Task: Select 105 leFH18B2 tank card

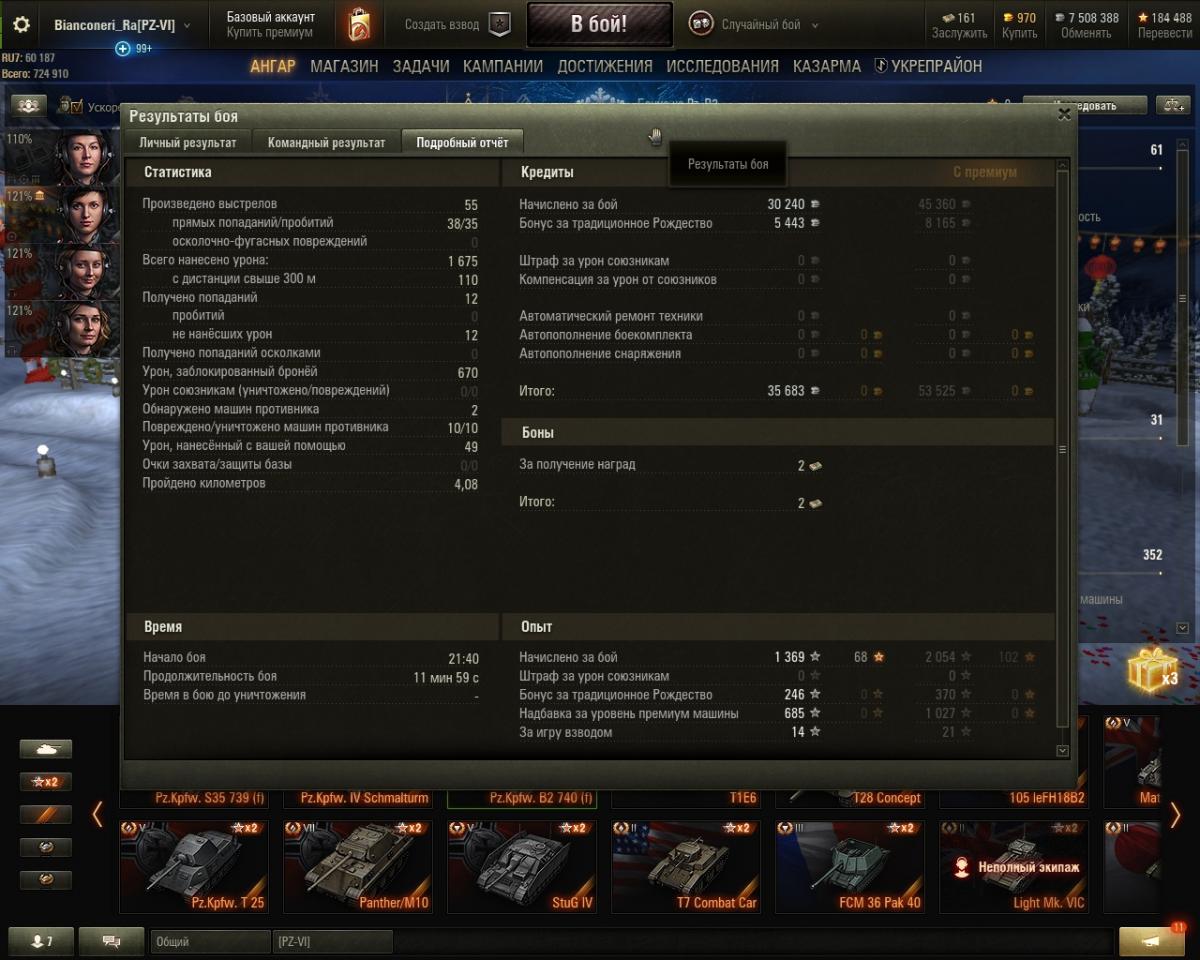Action: (x=1013, y=798)
